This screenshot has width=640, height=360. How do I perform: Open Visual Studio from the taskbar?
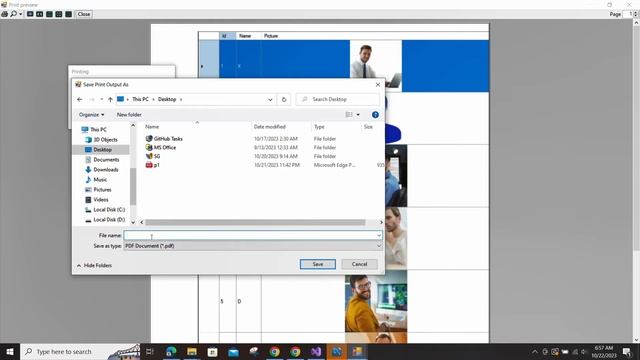click(x=316, y=351)
